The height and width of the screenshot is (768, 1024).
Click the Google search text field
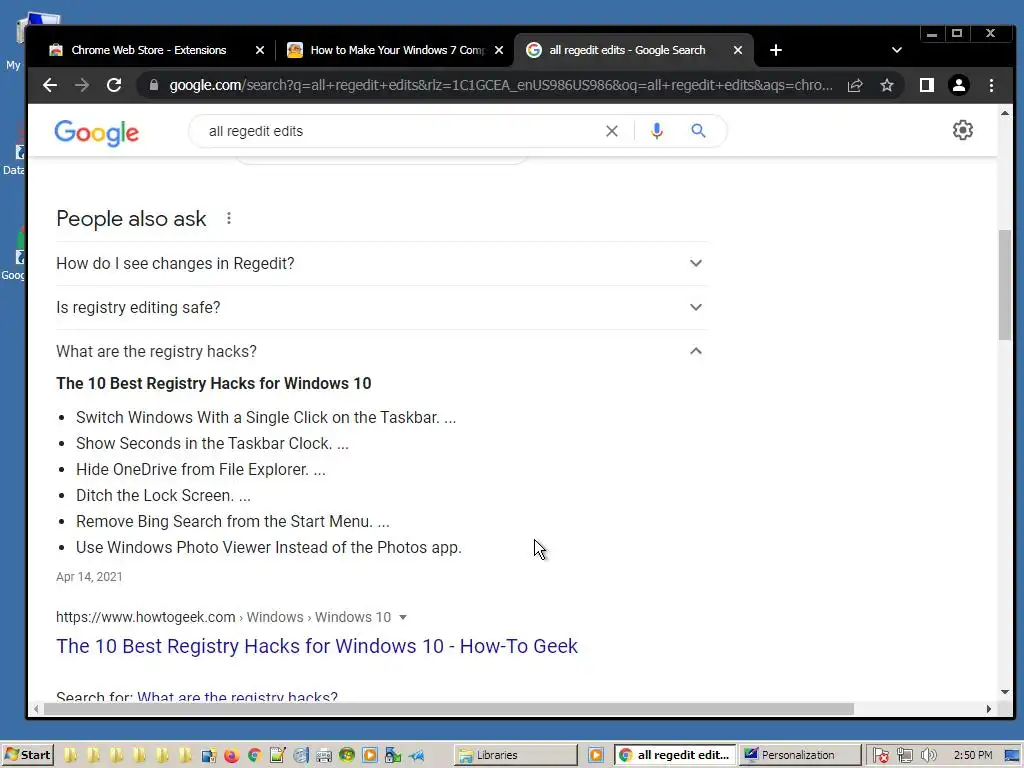398,131
